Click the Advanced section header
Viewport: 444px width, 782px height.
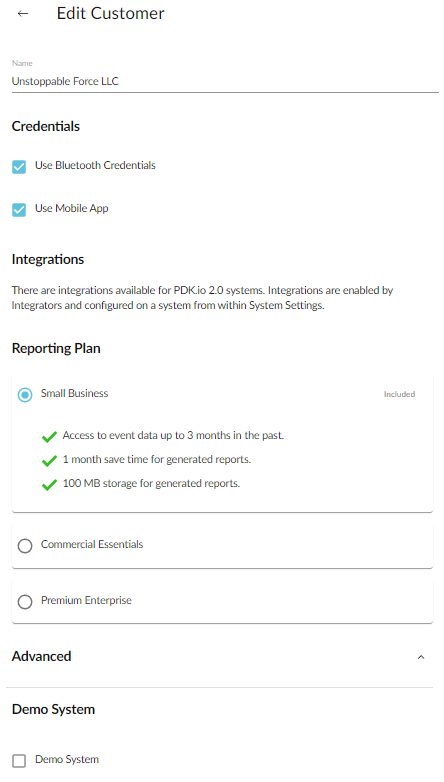(41, 656)
